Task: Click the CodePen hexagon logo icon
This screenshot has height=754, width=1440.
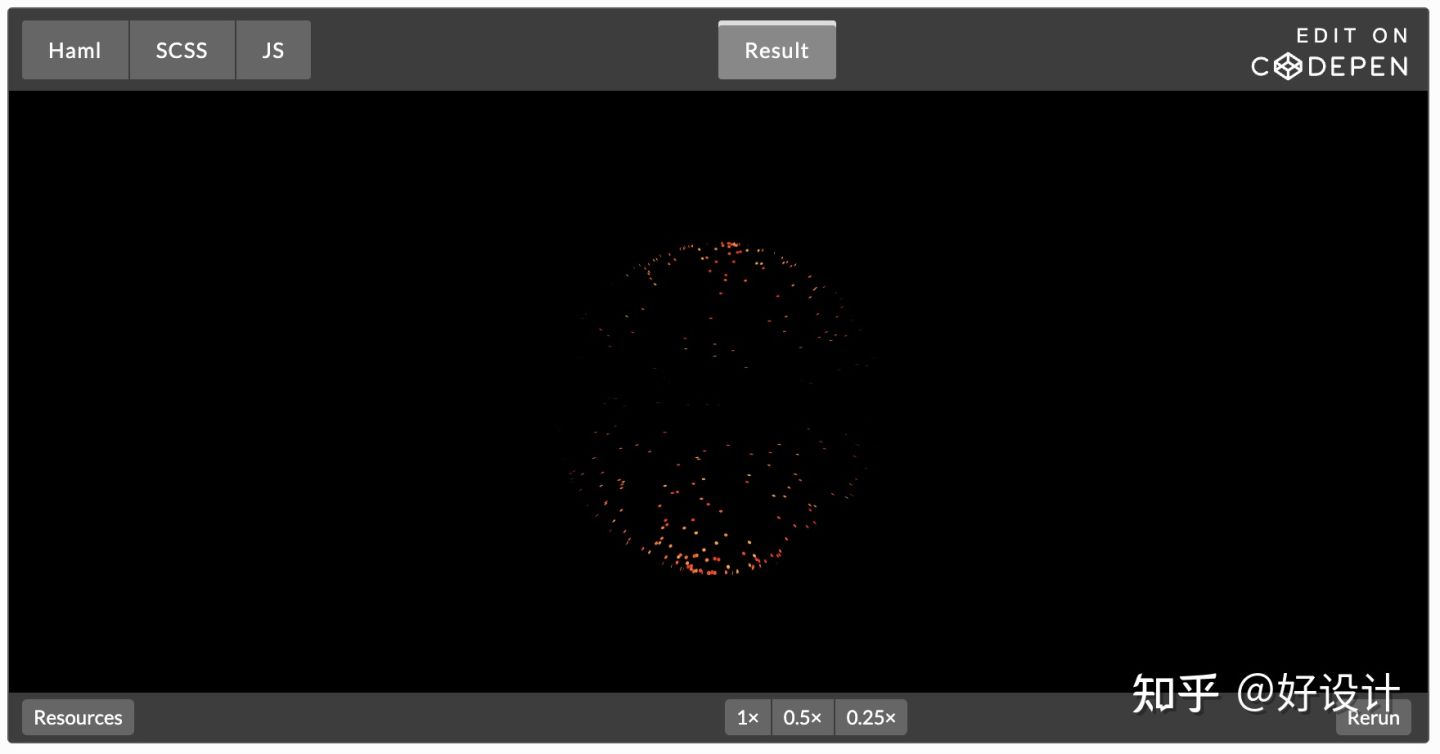Action: pyautogui.click(x=1289, y=66)
